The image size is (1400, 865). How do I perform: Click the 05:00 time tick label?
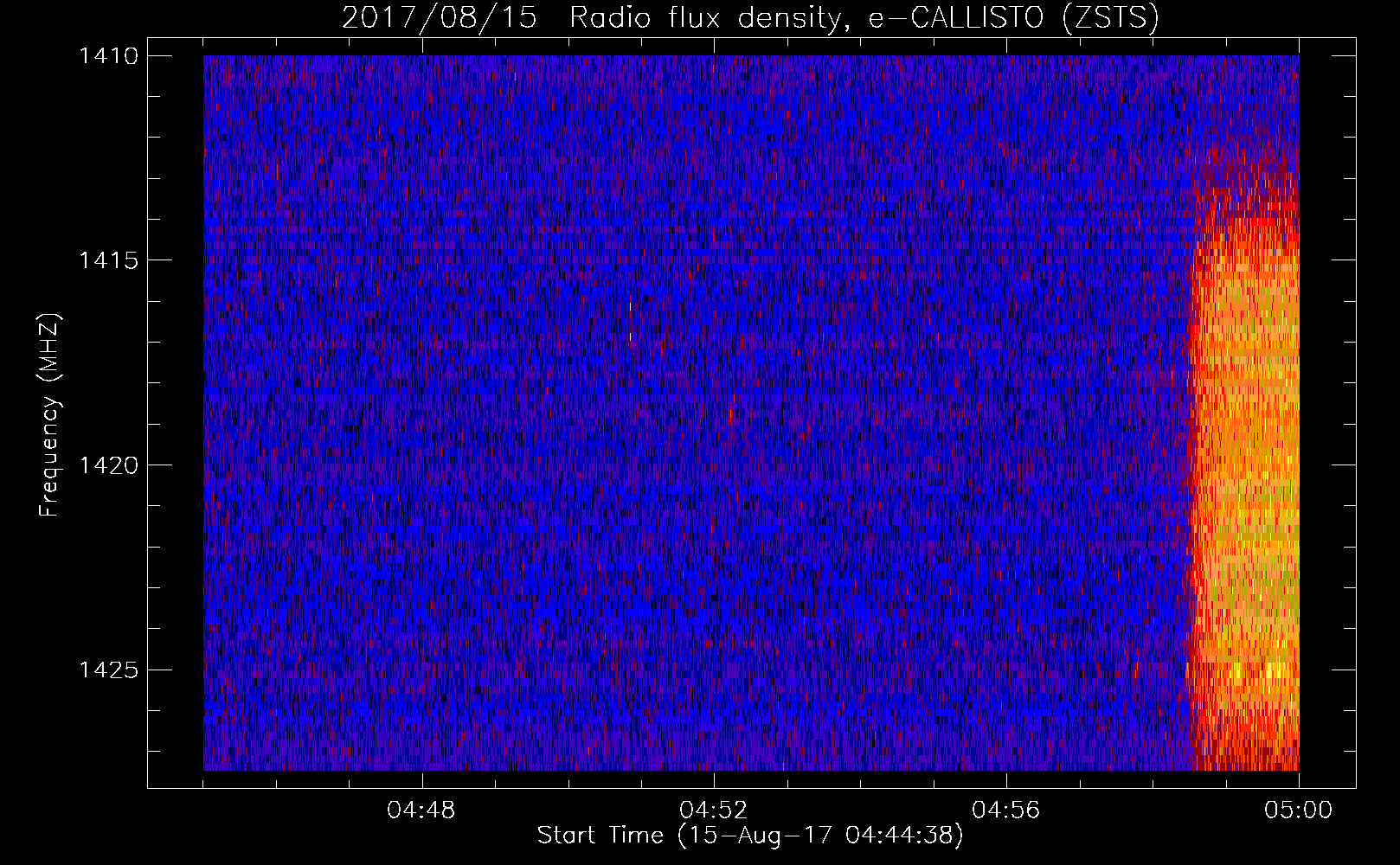pyautogui.click(x=1299, y=811)
